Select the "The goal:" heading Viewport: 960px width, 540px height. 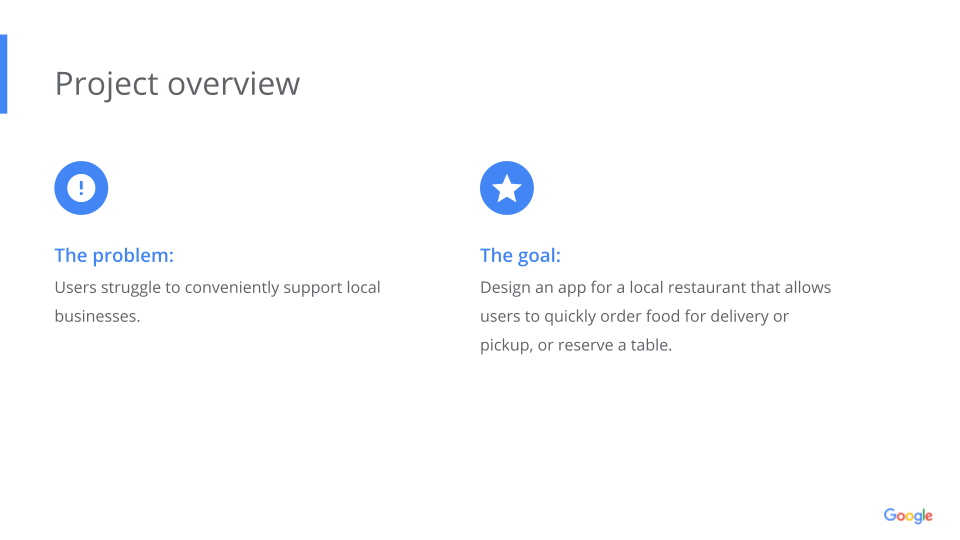pyautogui.click(x=520, y=255)
